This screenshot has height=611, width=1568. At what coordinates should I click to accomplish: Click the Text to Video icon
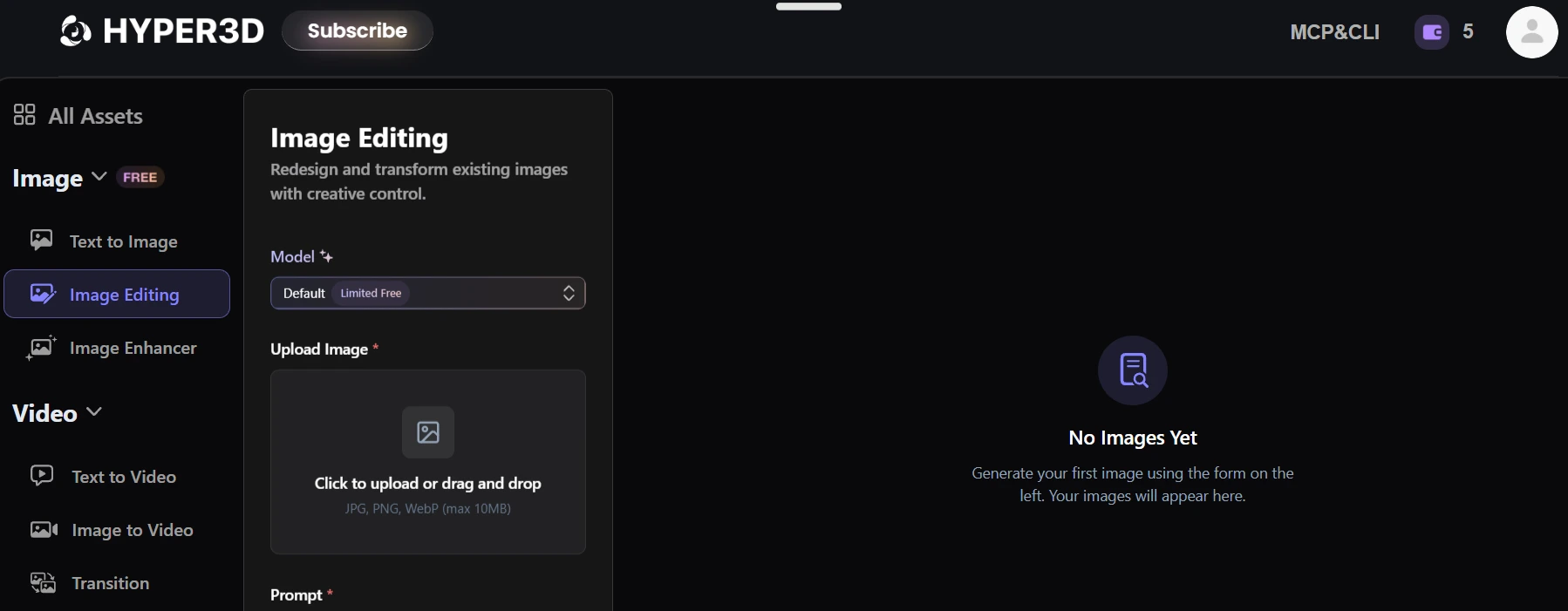point(42,476)
